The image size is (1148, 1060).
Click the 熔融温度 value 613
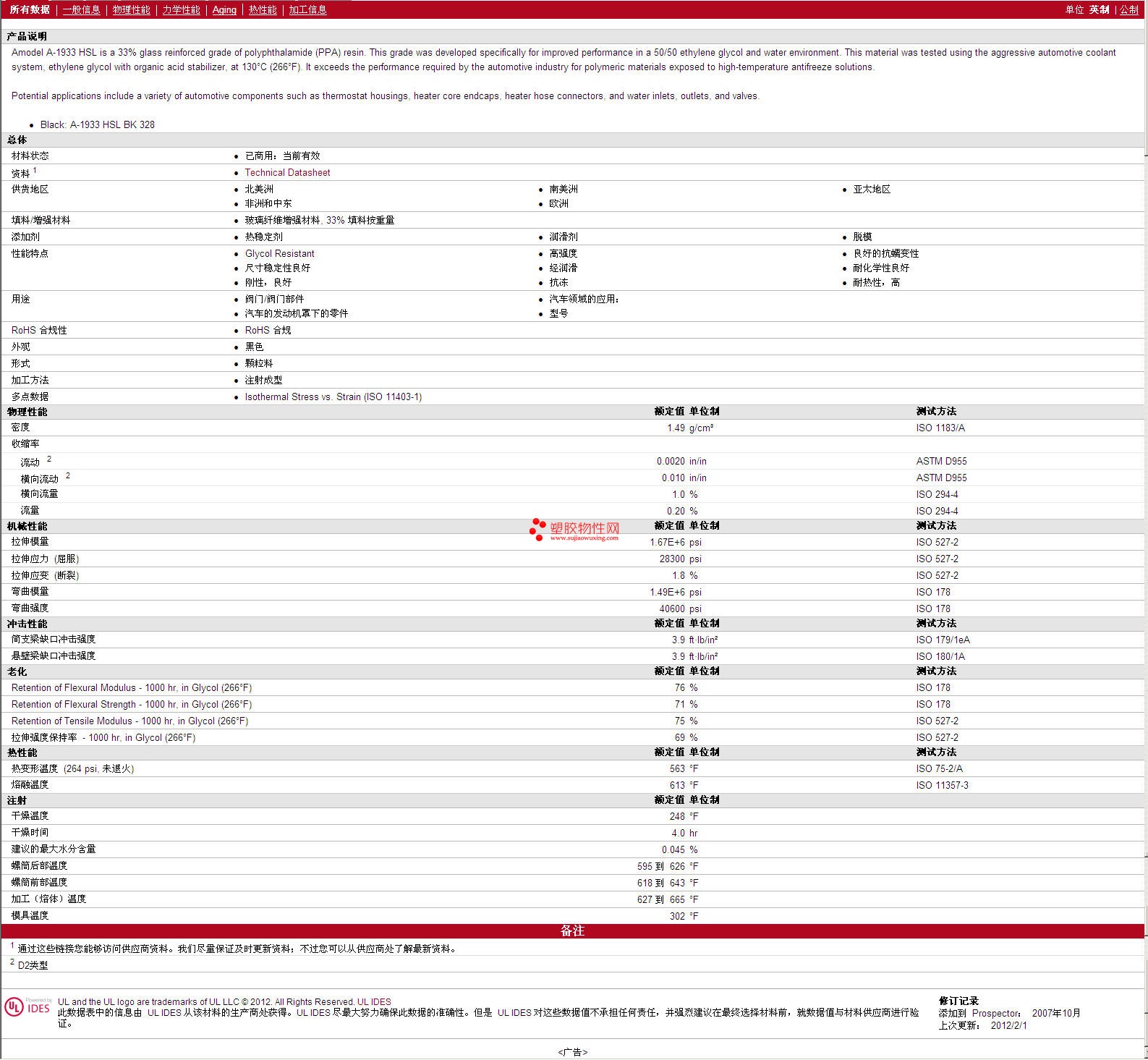point(677,785)
